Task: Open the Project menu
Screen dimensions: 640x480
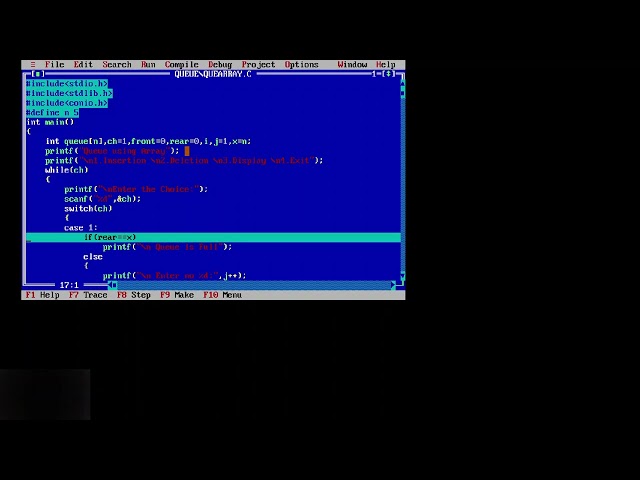Action: [x=258, y=64]
